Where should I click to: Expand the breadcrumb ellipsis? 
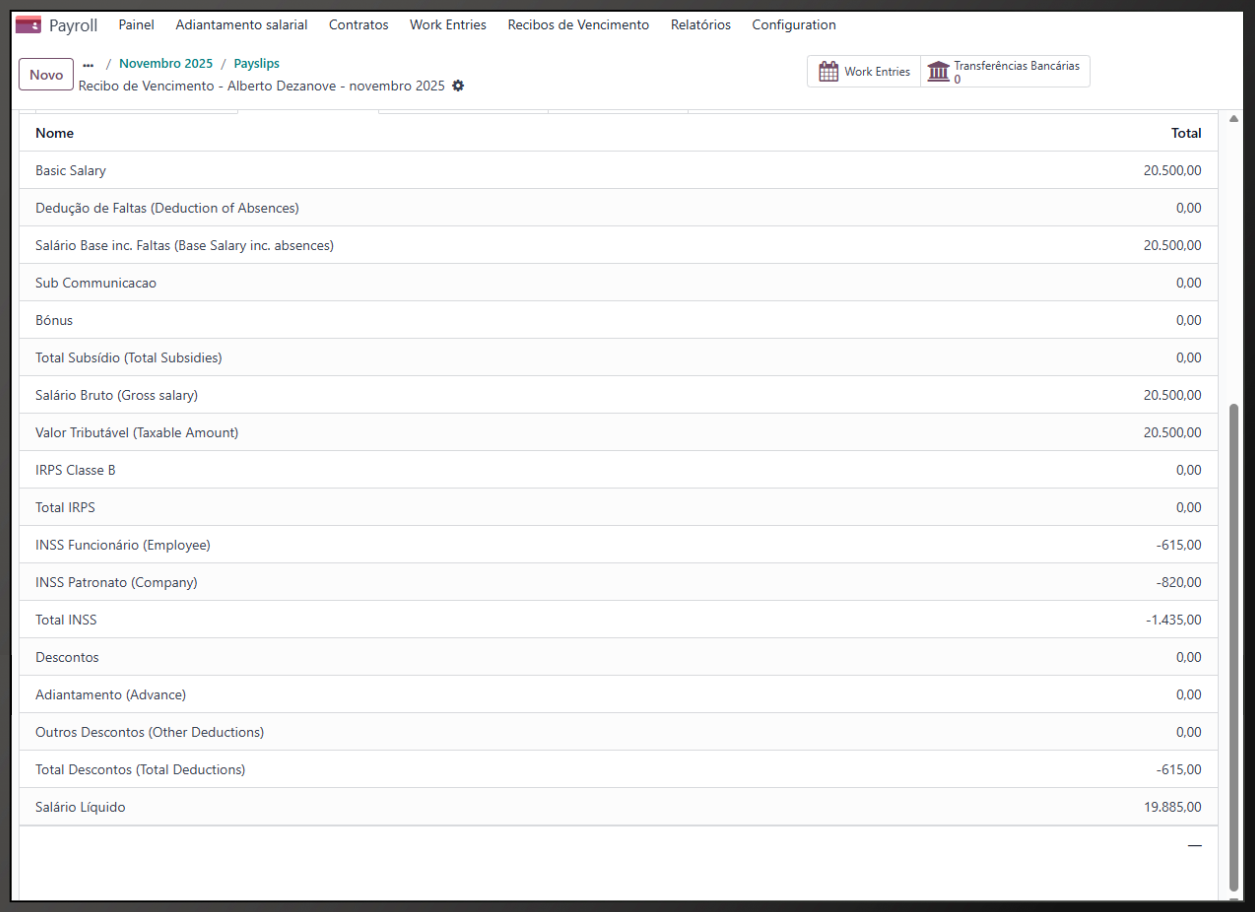(x=88, y=64)
